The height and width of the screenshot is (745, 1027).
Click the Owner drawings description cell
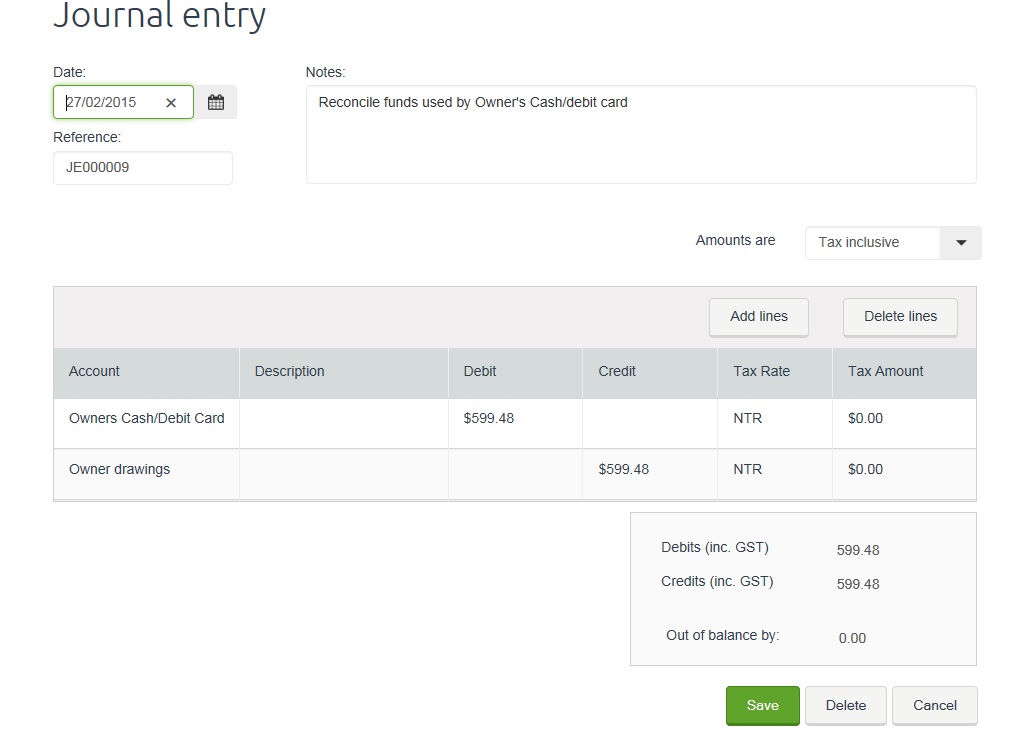click(343, 470)
